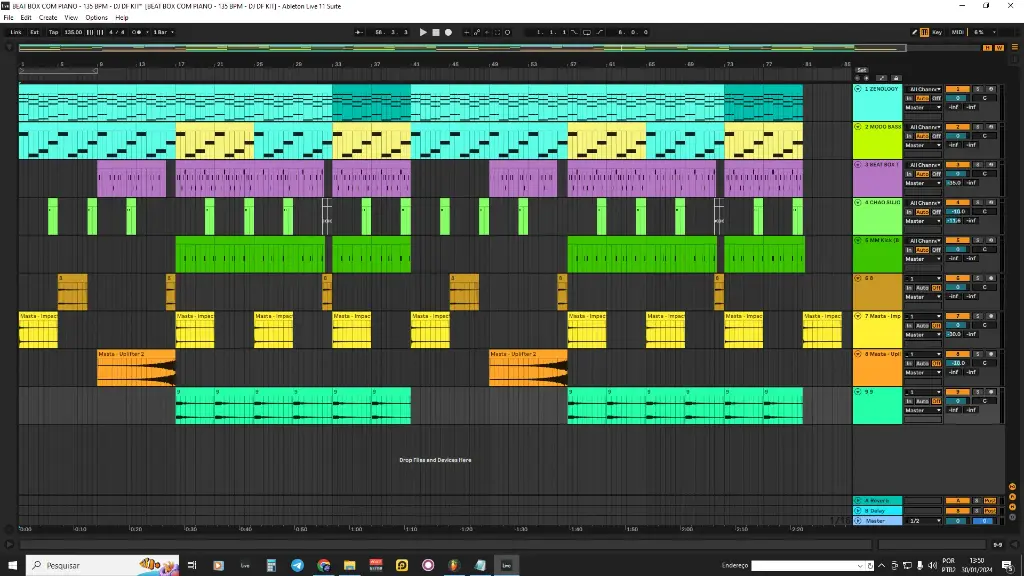Click the arrangement overview bar at top

(462, 48)
